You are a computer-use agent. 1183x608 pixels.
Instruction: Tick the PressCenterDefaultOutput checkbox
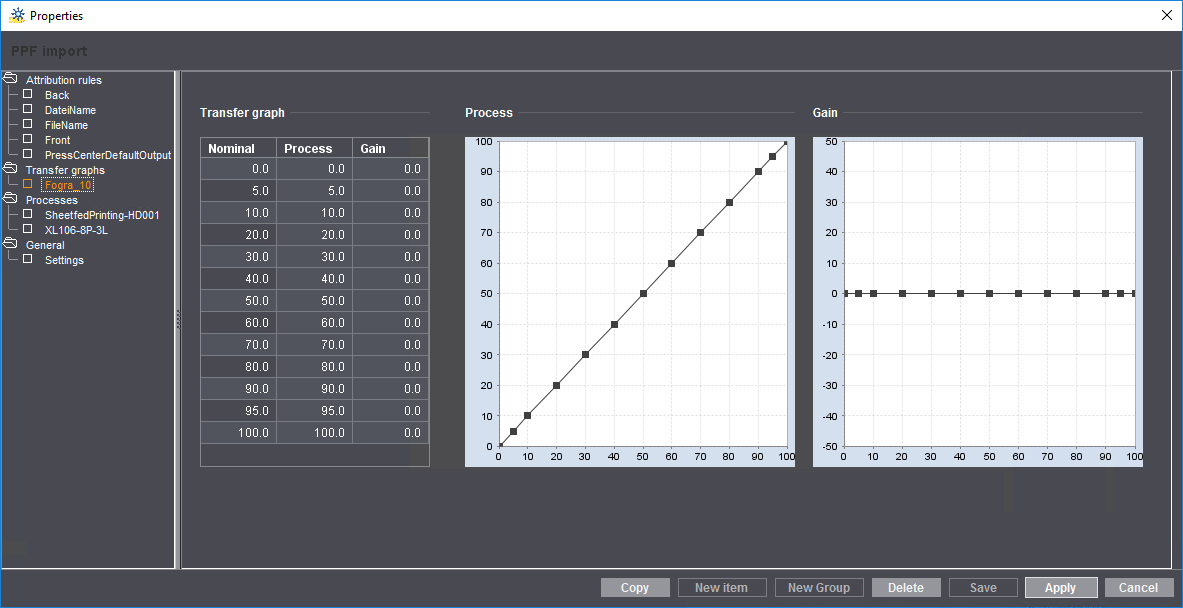click(28, 155)
